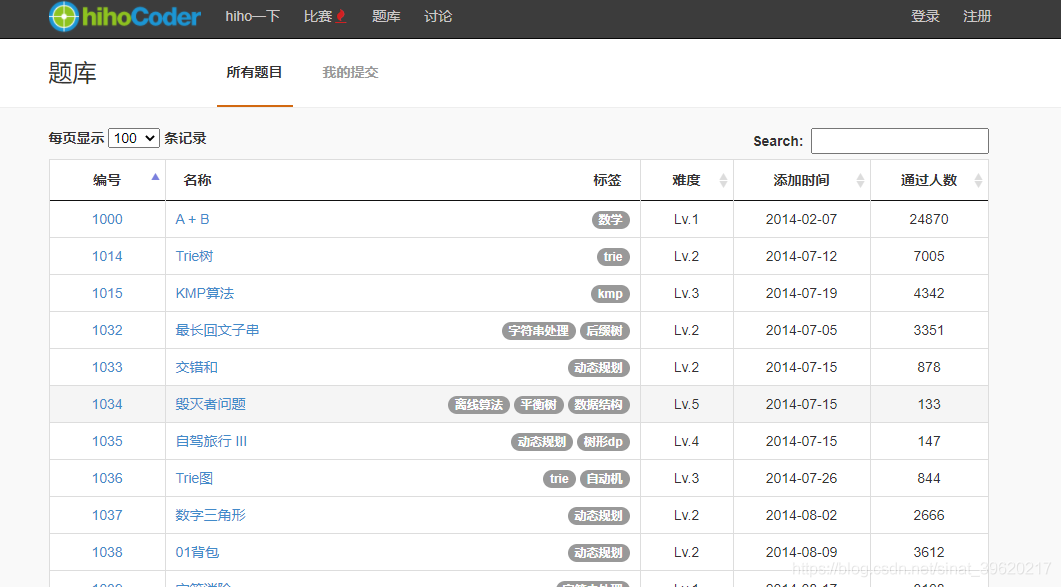Open the Trie图 problem

(x=194, y=478)
